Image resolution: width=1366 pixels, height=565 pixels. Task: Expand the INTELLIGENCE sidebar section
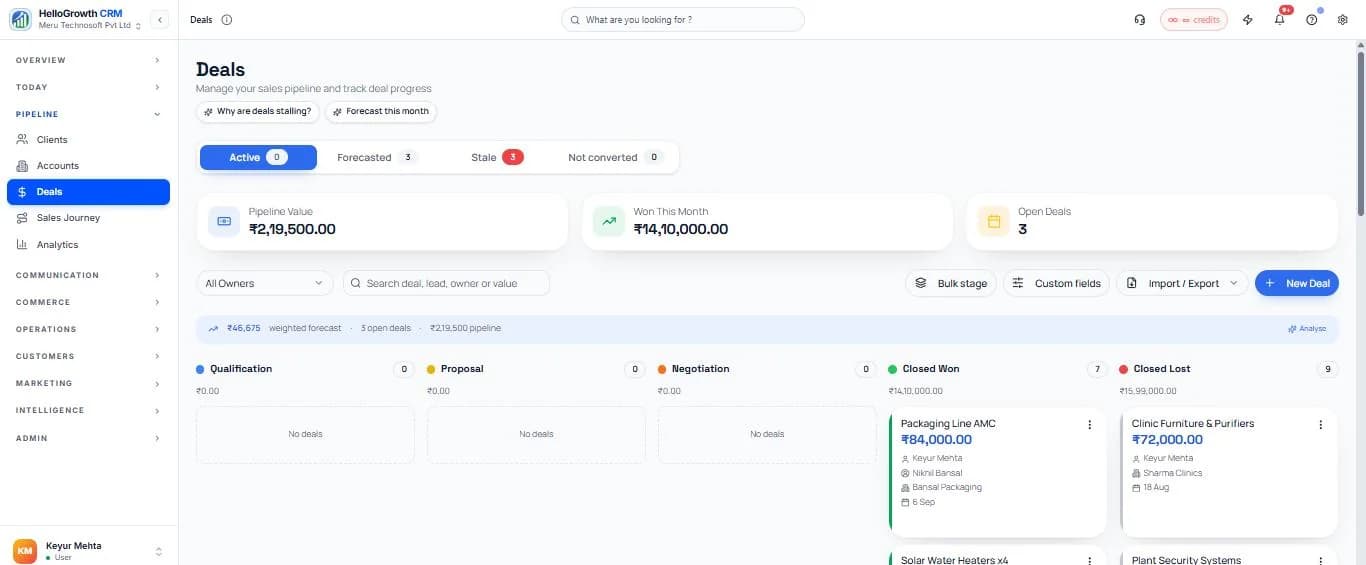pyautogui.click(x=88, y=410)
